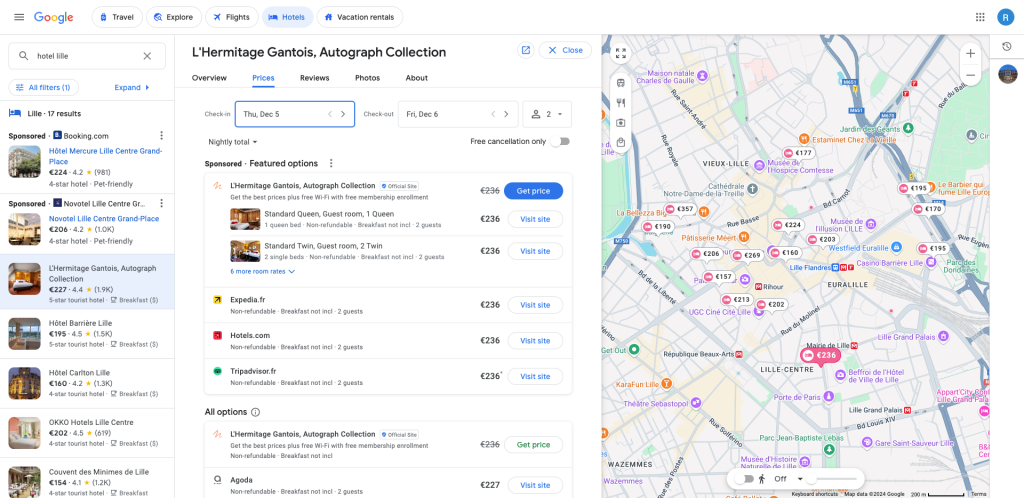Show shopping layer on the map
The image size is (1024, 498).
click(620, 142)
